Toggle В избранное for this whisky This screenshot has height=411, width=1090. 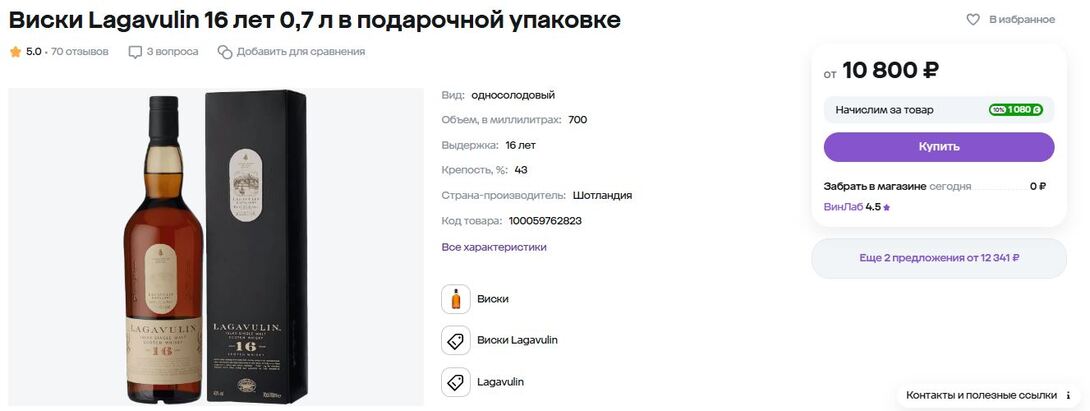(x=1021, y=19)
